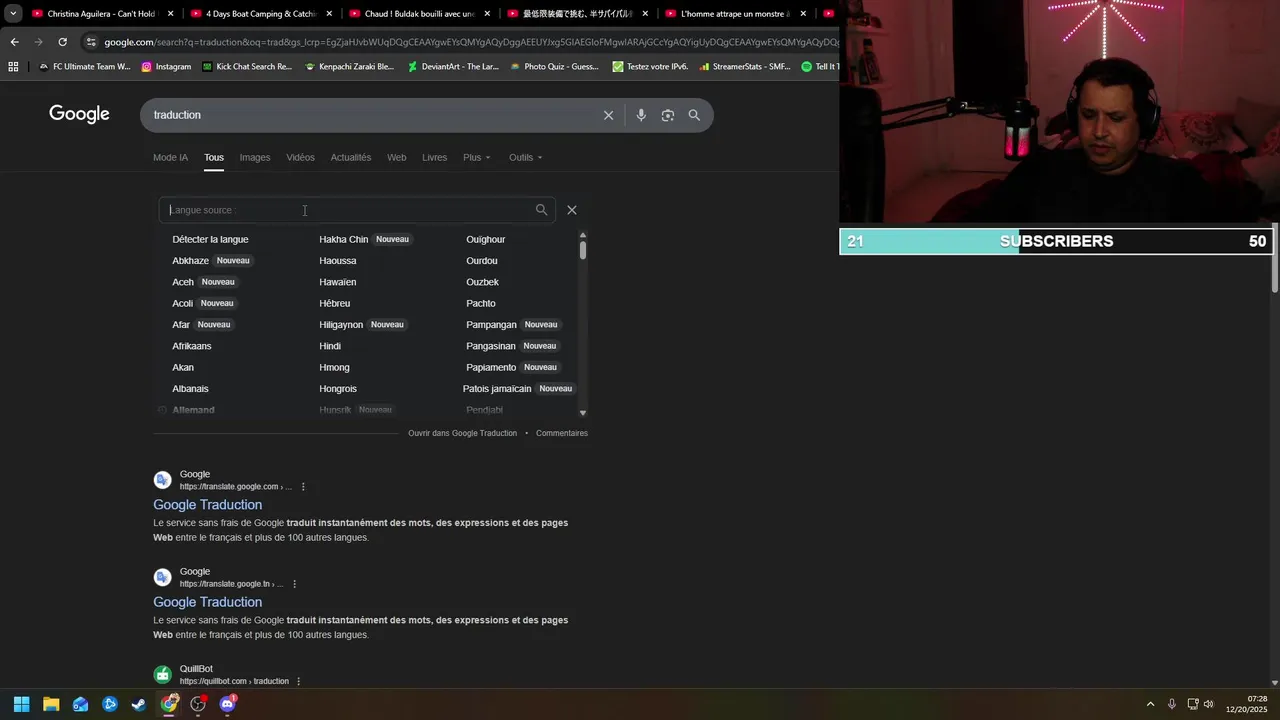Image resolution: width=1280 pixels, height=720 pixels.
Task: Reload the current Google search page
Action: 62,42
